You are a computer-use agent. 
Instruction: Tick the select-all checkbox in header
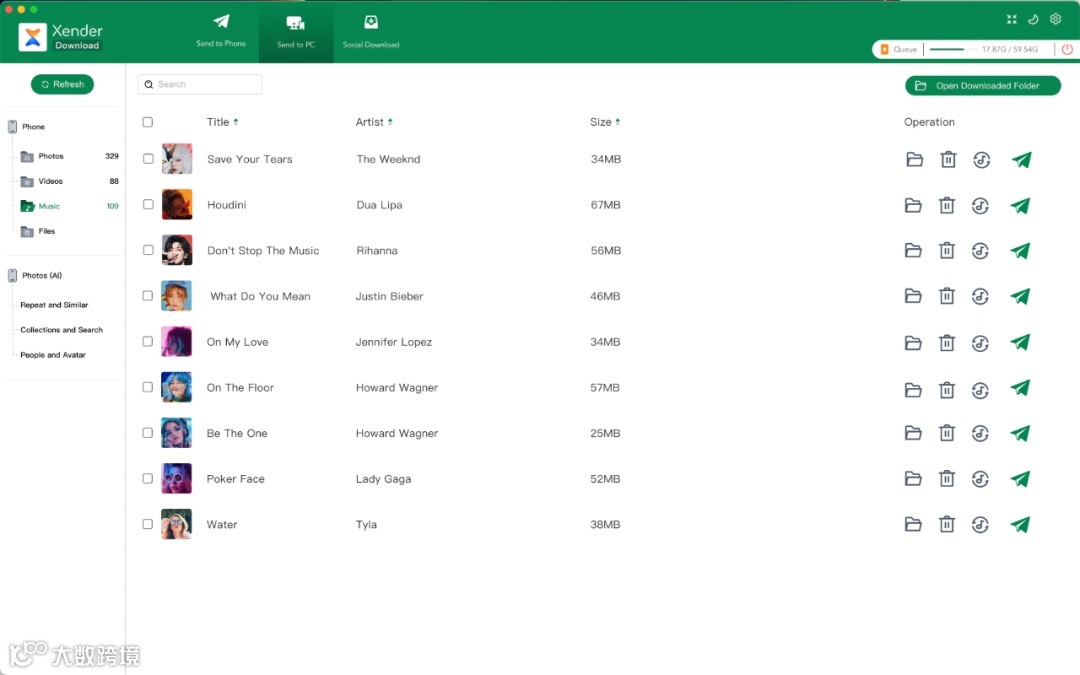147,122
